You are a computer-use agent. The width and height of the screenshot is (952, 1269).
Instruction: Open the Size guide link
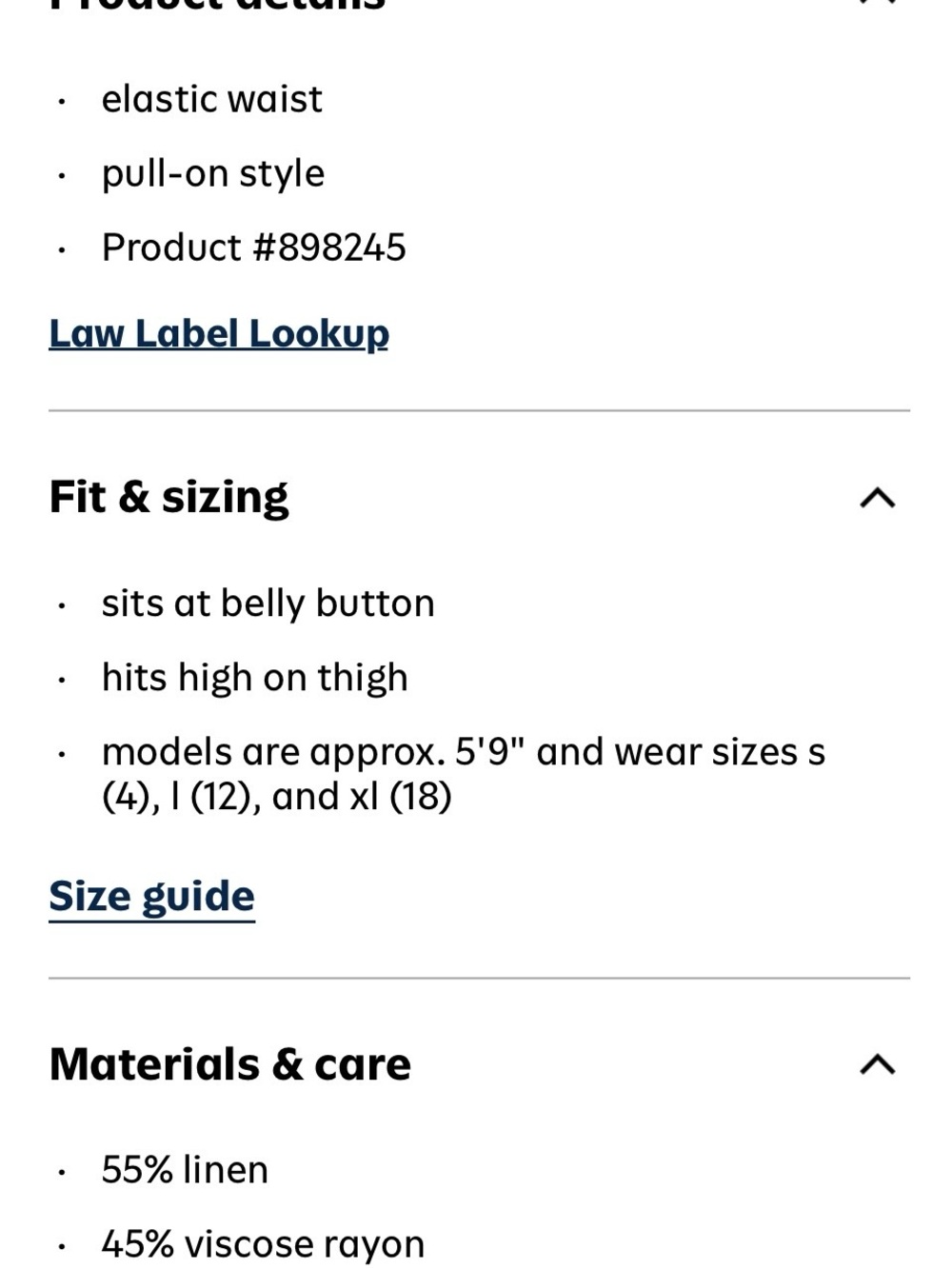[152, 897]
